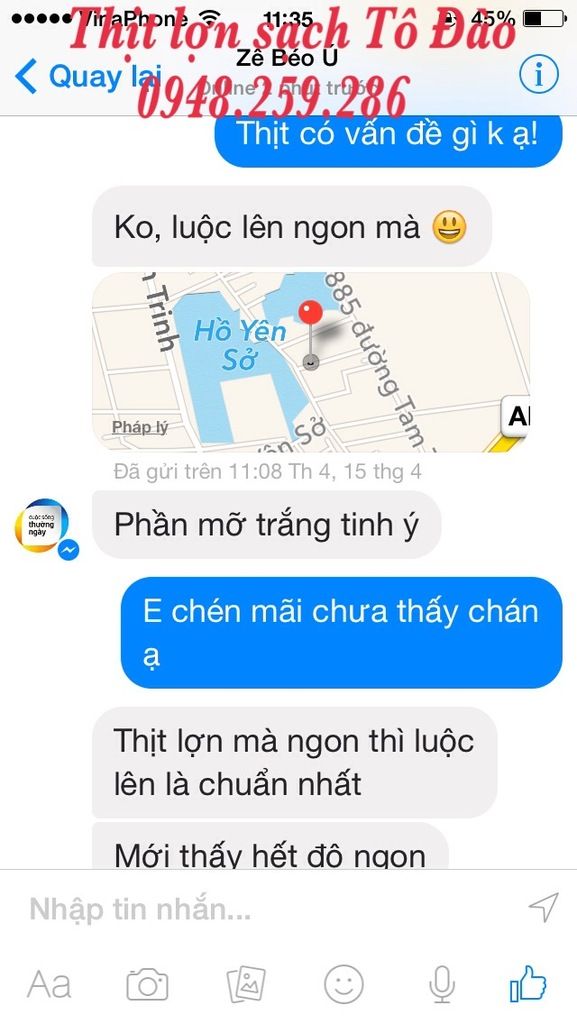Tap the 'Thịt lợn mà ngon thì luộc' message
577x1024 pixels.
[294, 762]
